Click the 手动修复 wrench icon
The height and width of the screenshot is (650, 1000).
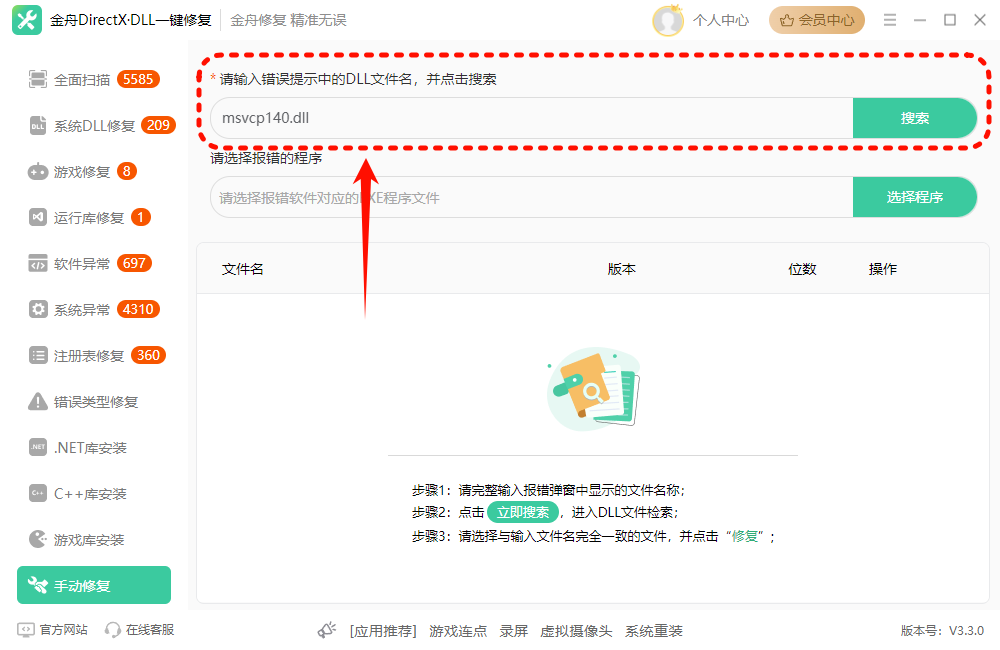[x=38, y=585]
